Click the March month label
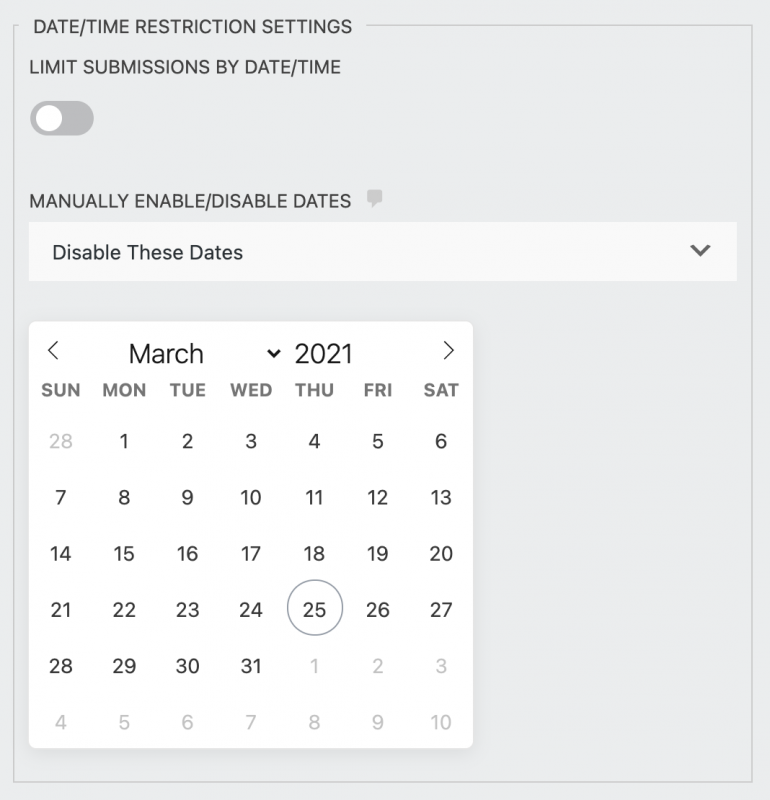770x800 pixels. [166, 353]
